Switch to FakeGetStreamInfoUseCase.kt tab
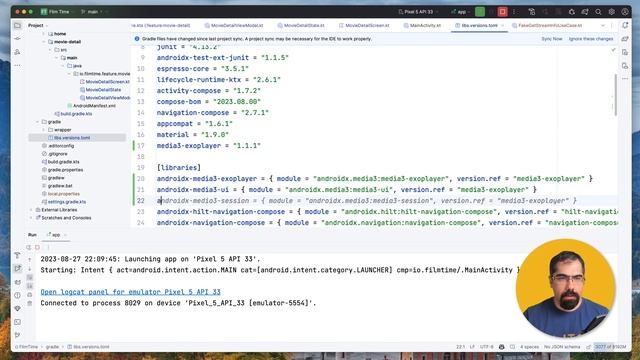The height and width of the screenshot is (360, 640). [547, 25]
